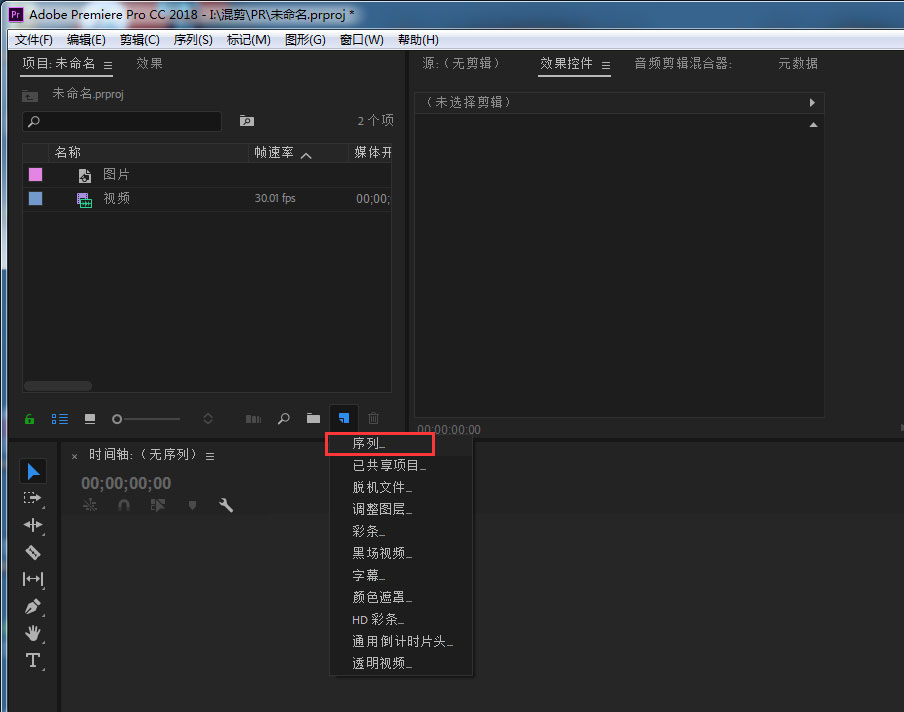Click the Adobe Premiere Pro title bar icon
Viewport: 904px width, 712px height.
pyautogui.click(x=16, y=14)
